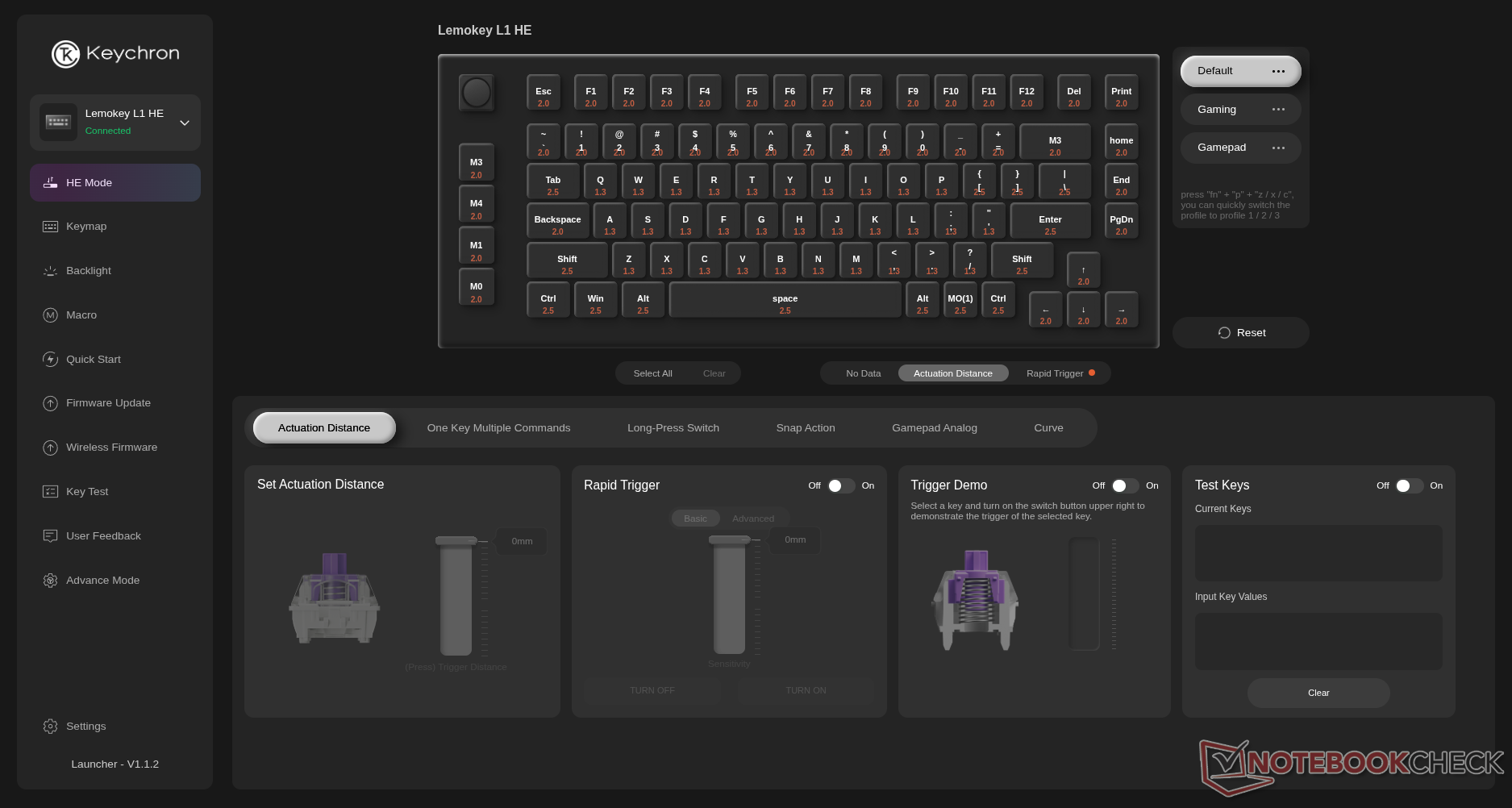The height and width of the screenshot is (808, 1512).
Task: Open the Default profile options menu
Action: coord(1278,71)
